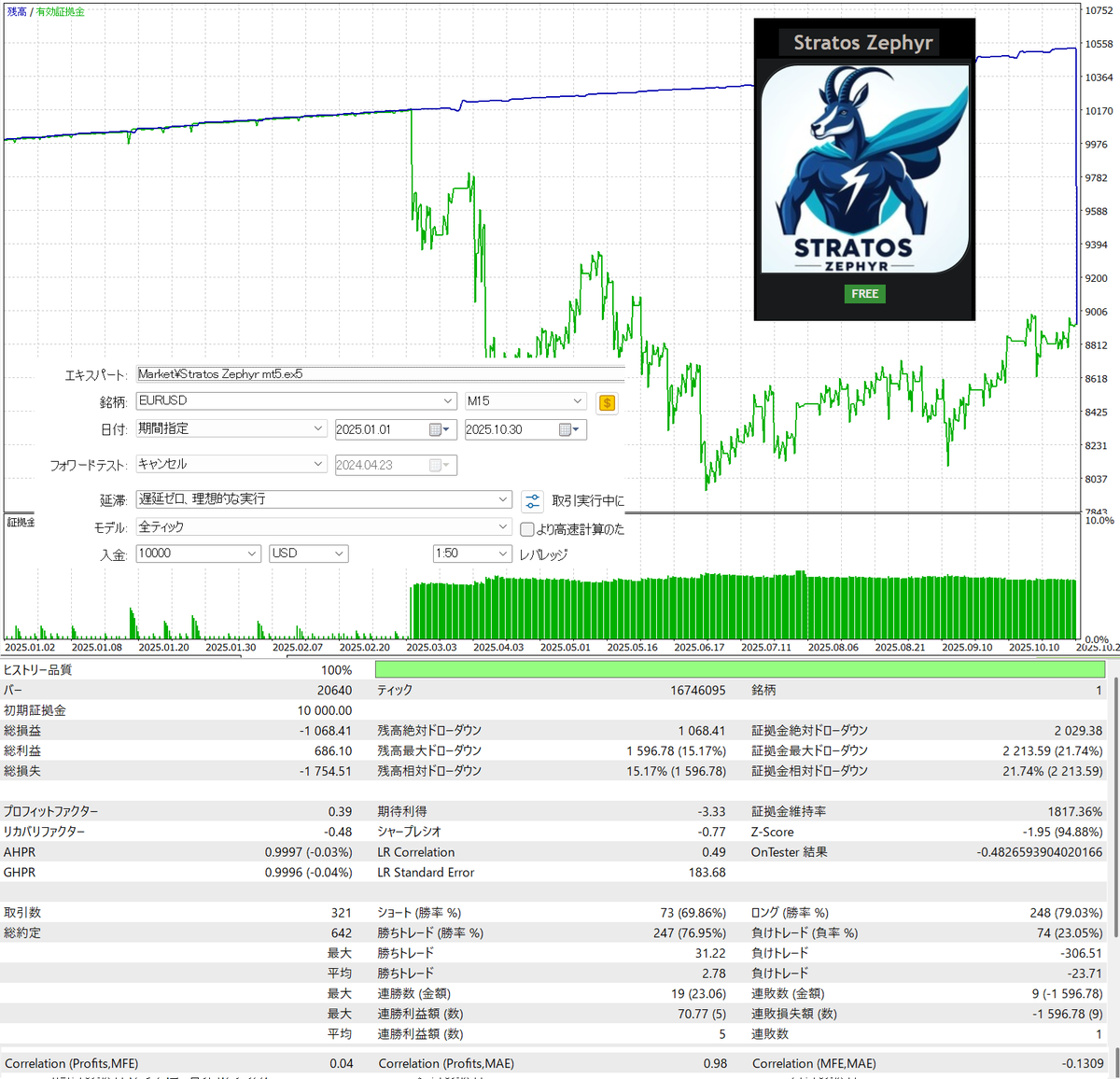Click the Expert field Stratos Zephyr mt5.ex5

(x=380, y=374)
